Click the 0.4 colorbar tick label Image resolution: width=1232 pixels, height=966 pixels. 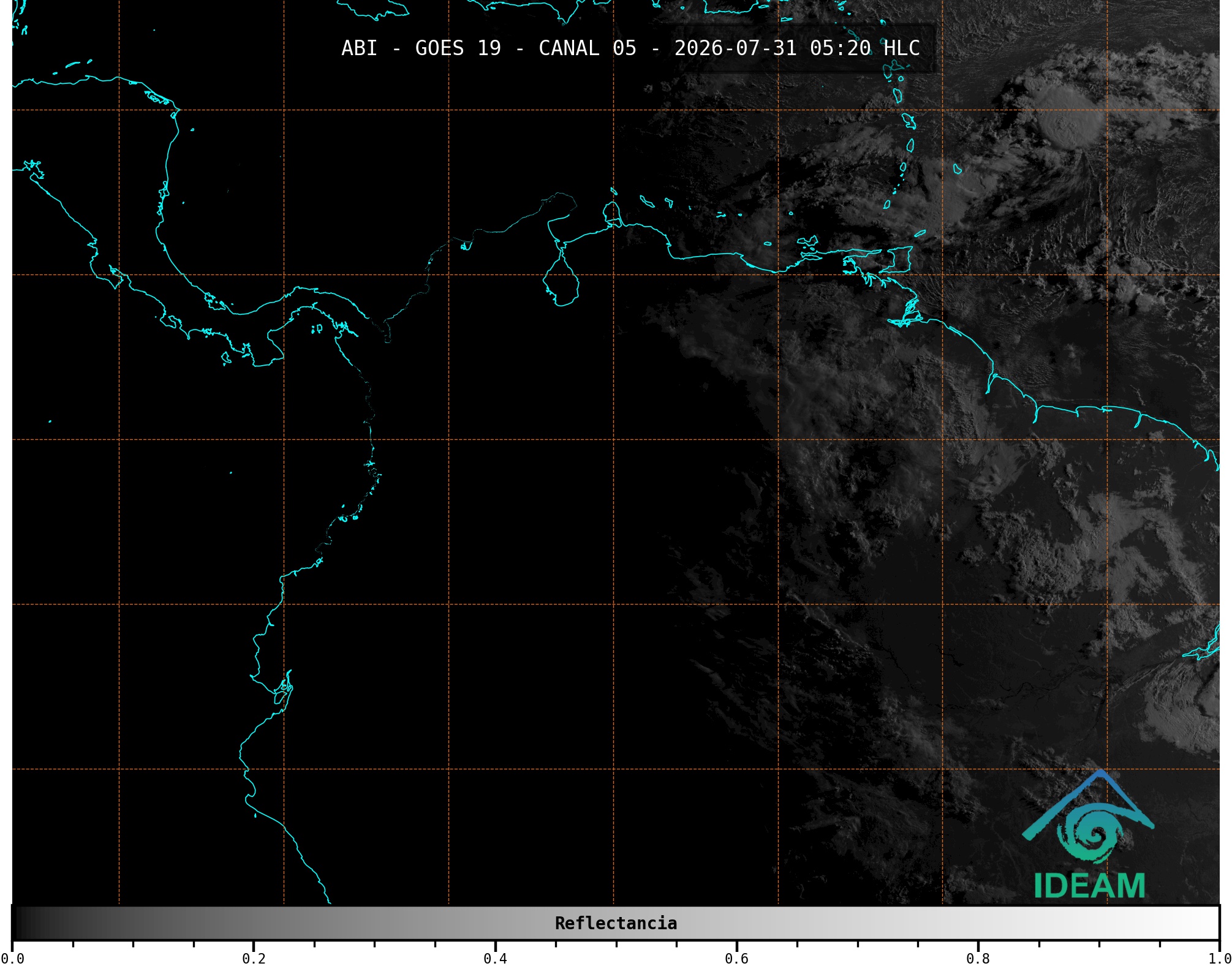click(x=495, y=959)
